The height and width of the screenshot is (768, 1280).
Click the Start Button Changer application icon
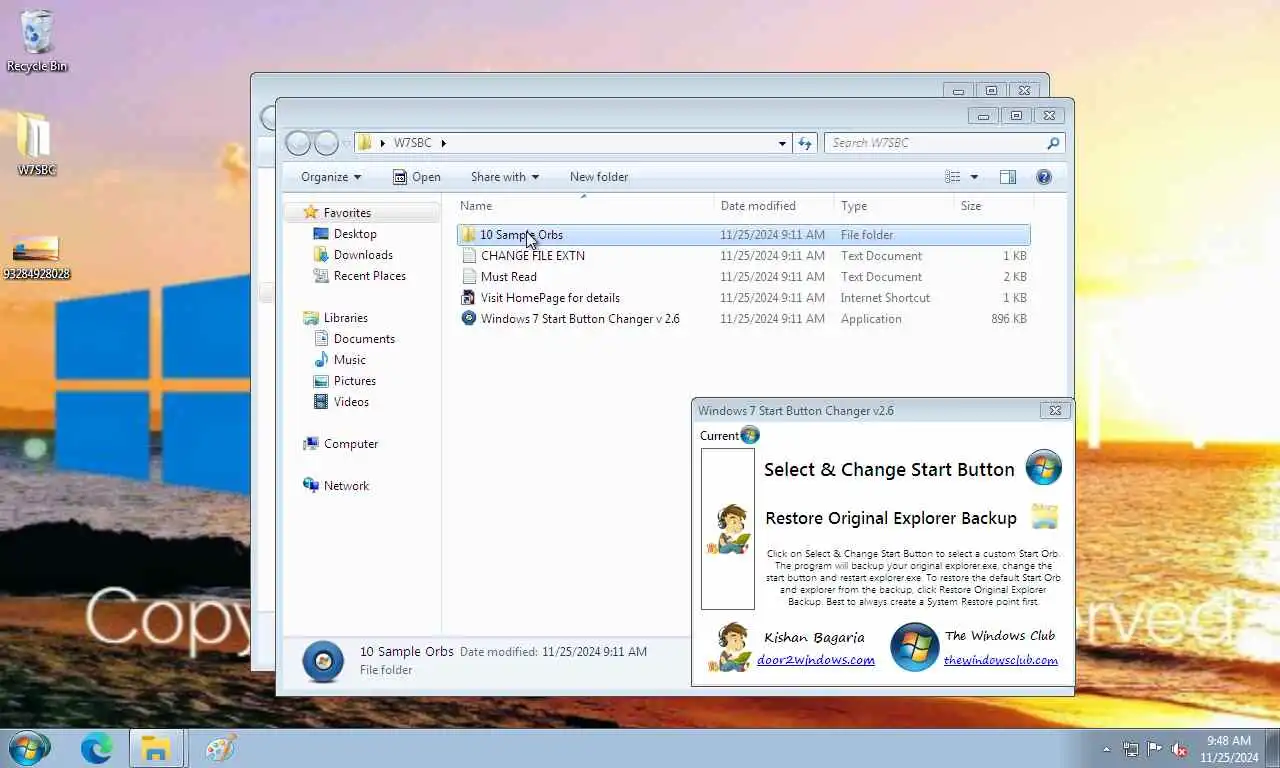[x=469, y=318]
